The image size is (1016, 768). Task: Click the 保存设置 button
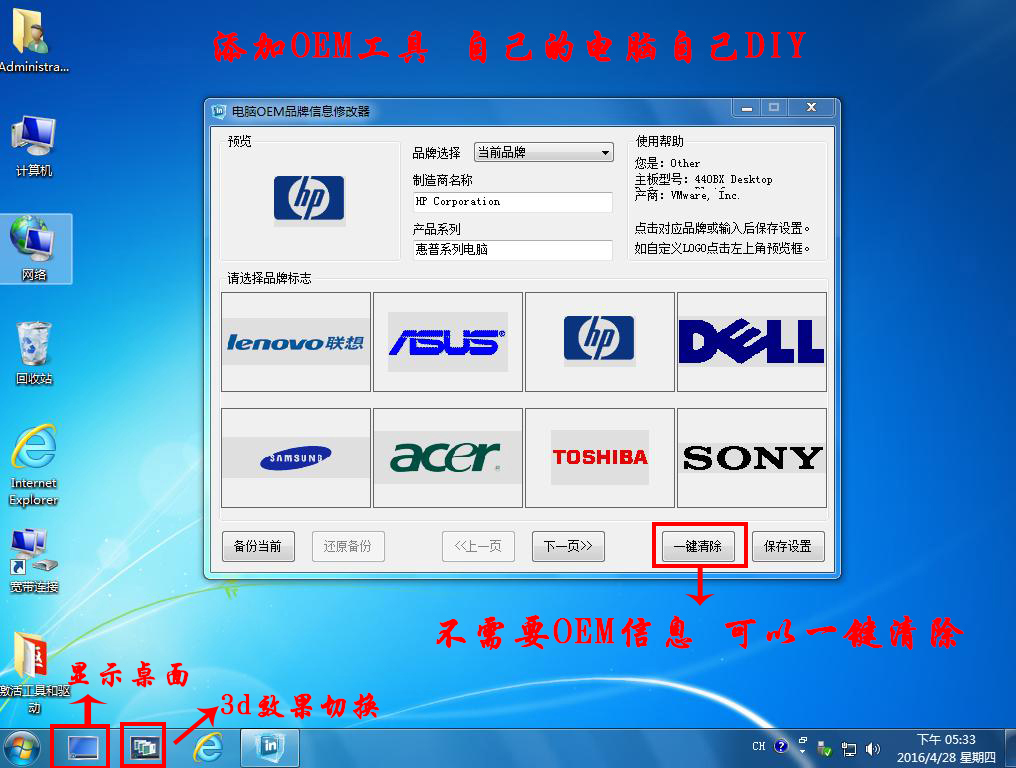(788, 546)
